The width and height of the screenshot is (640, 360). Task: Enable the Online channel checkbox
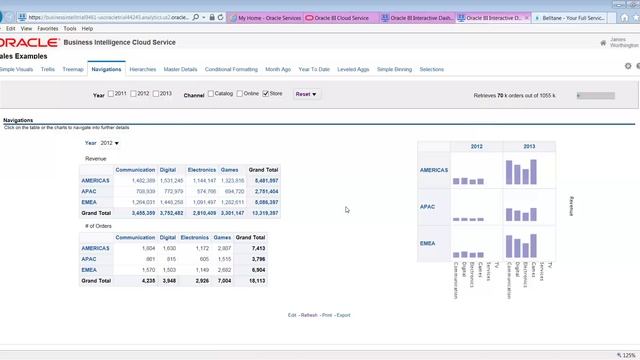coord(240,93)
